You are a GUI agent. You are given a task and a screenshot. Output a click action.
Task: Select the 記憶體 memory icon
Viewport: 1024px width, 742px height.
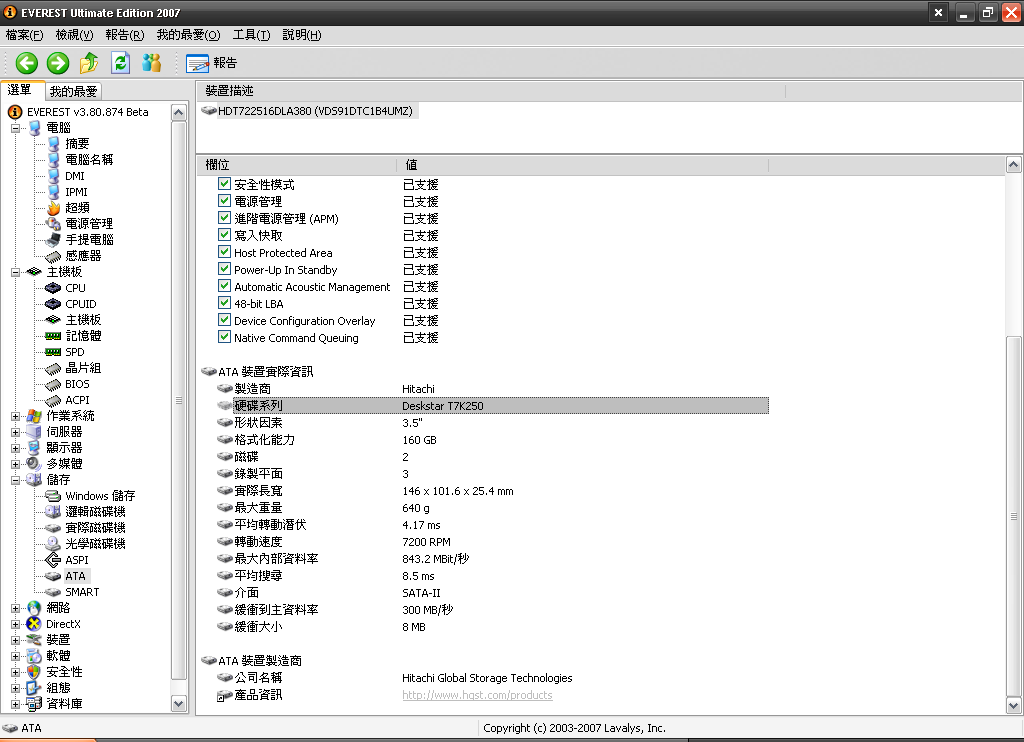point(53,336)
